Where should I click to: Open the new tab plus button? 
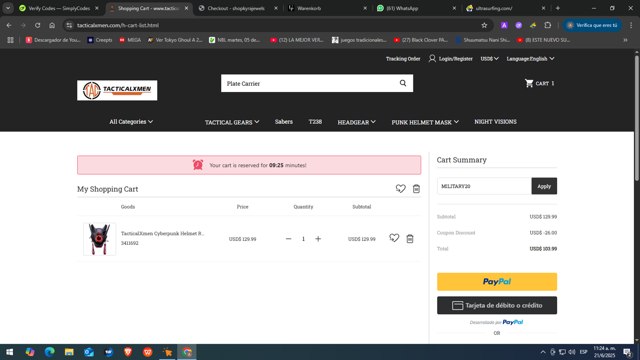(x=558, y=8)
